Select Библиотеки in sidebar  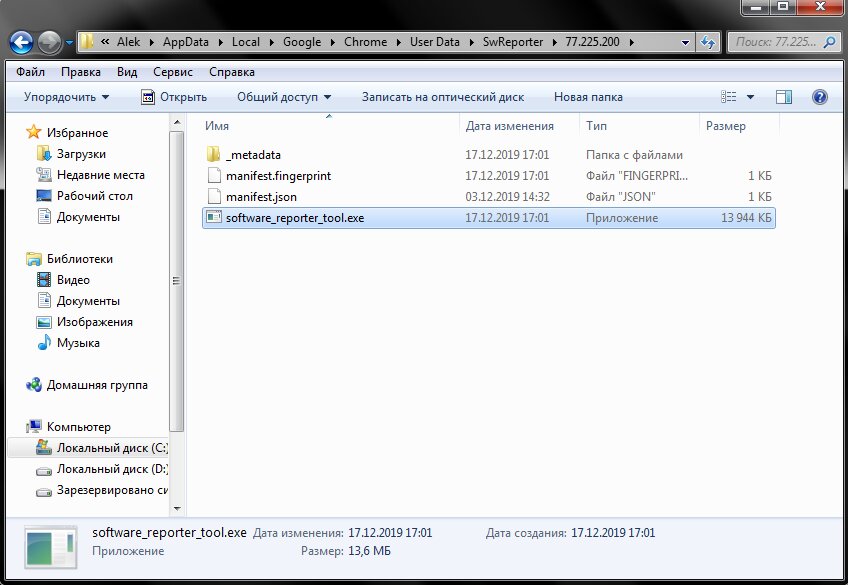pyautogui.click(x=80, y=259)
